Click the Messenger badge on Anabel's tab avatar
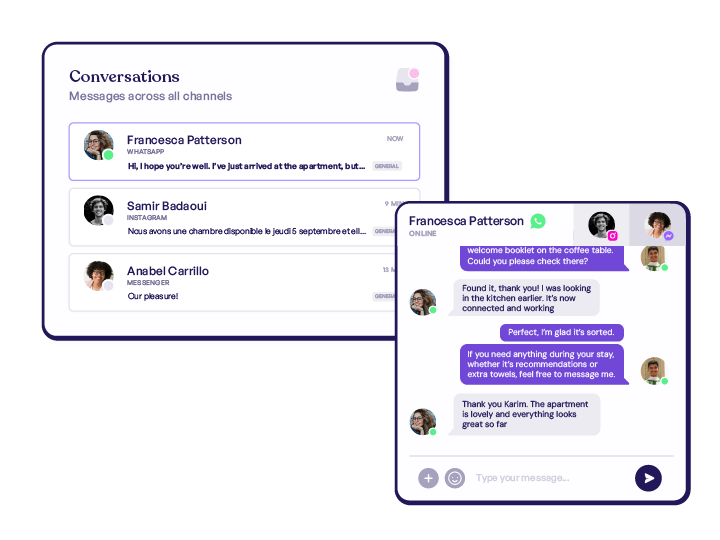Viewport: 720px width, 540px height. tap(669, 236)
